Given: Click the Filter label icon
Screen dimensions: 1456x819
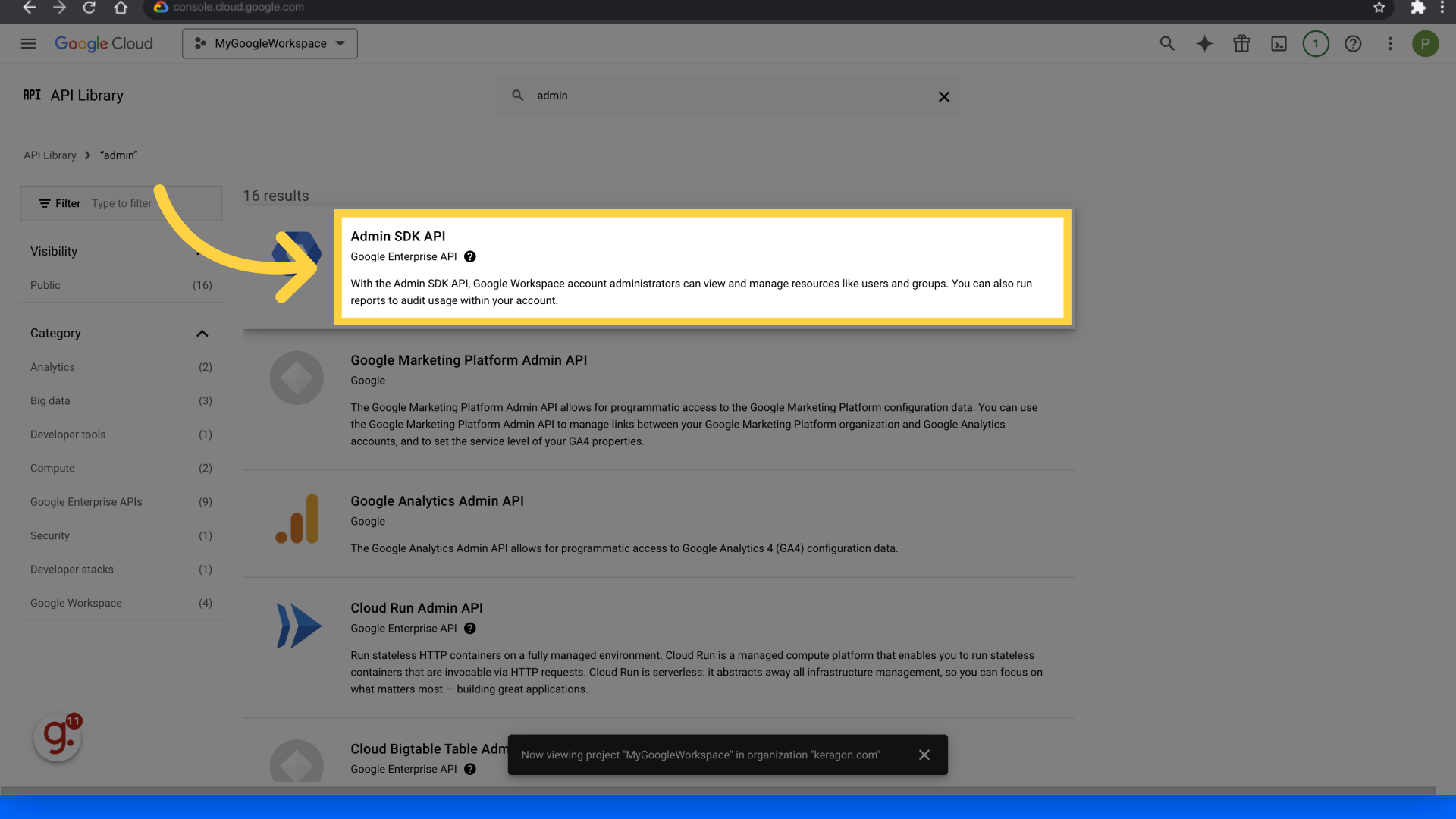Looking at the screenshot, I should tap(45, 203).
